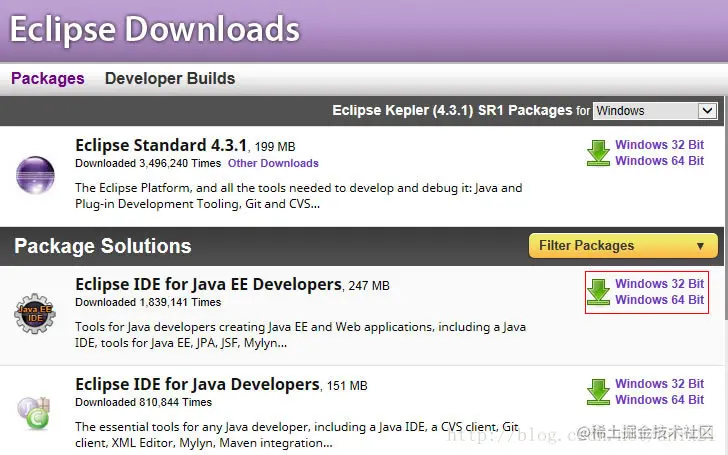Open the Windows platform dropdown
728x455 pixels.
click(655, 111)
